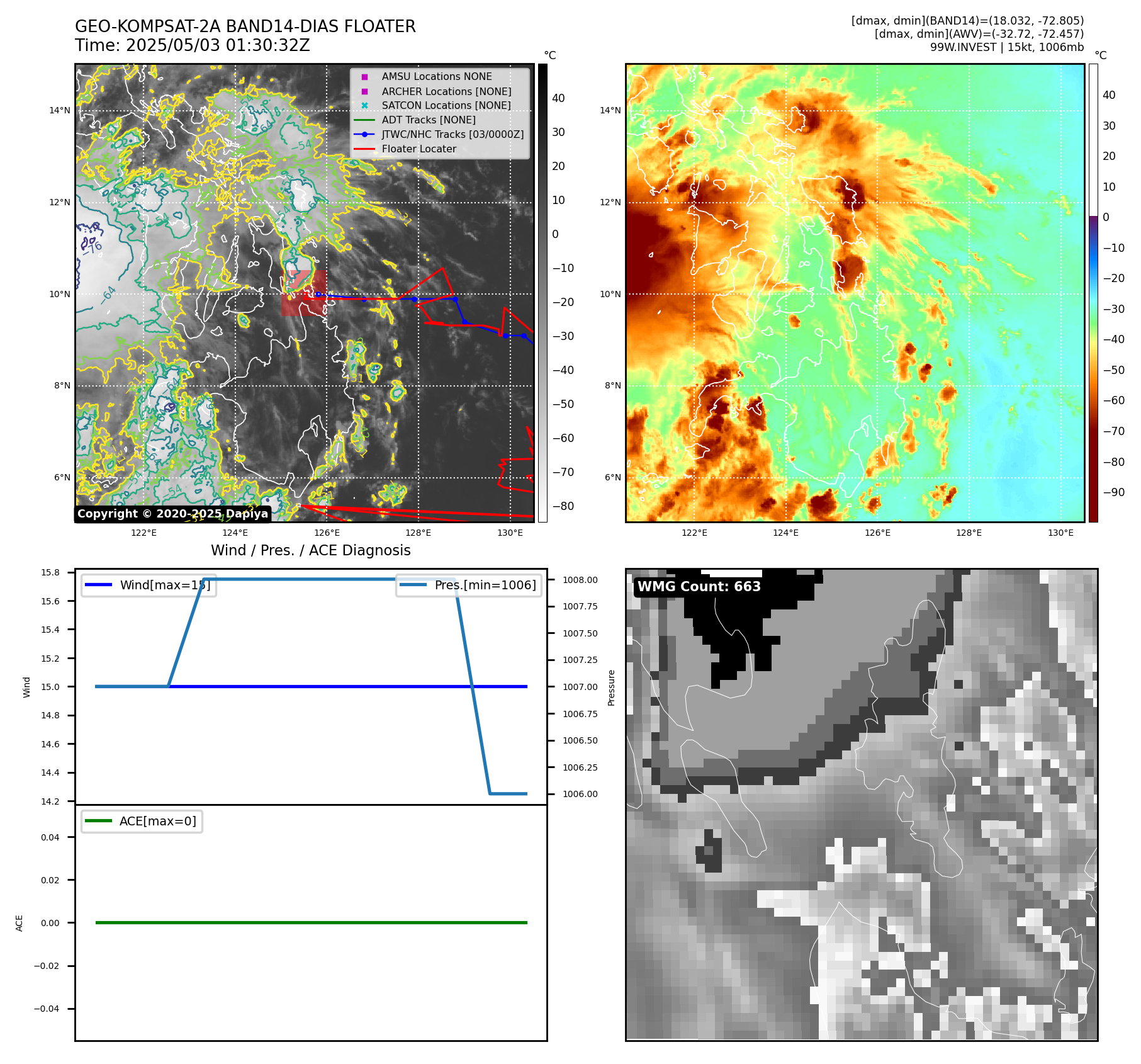Click the '-90' tick on the rainbow colorbar
The height and width of the screenshot is (1064, 1141).
[x=1114, y=492]
